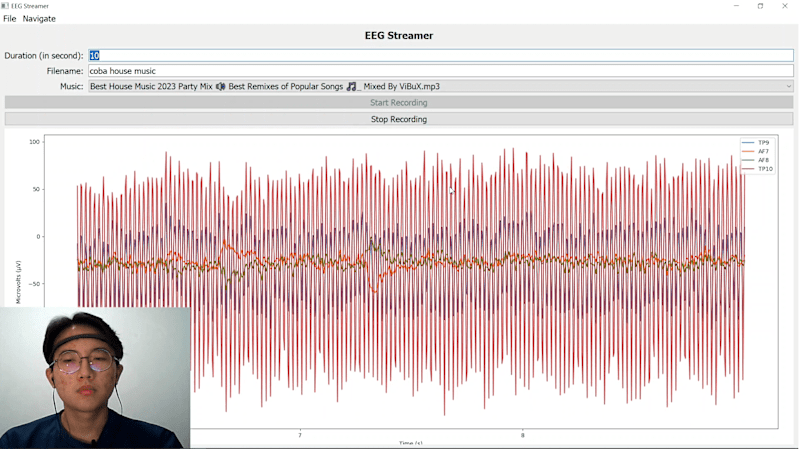Click the Filename field containing coba house music

pyautogui.click(x=441, y=71)
